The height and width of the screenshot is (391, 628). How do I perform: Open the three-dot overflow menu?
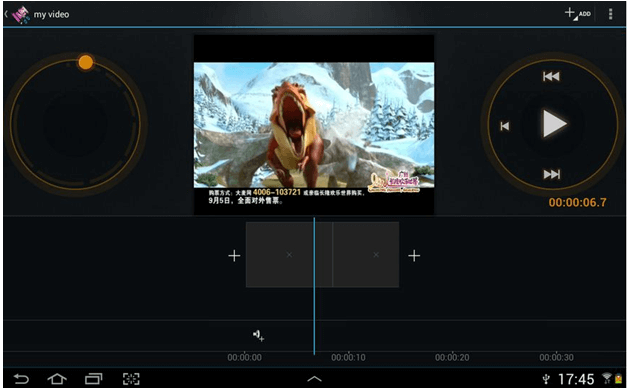coord(610,14)
